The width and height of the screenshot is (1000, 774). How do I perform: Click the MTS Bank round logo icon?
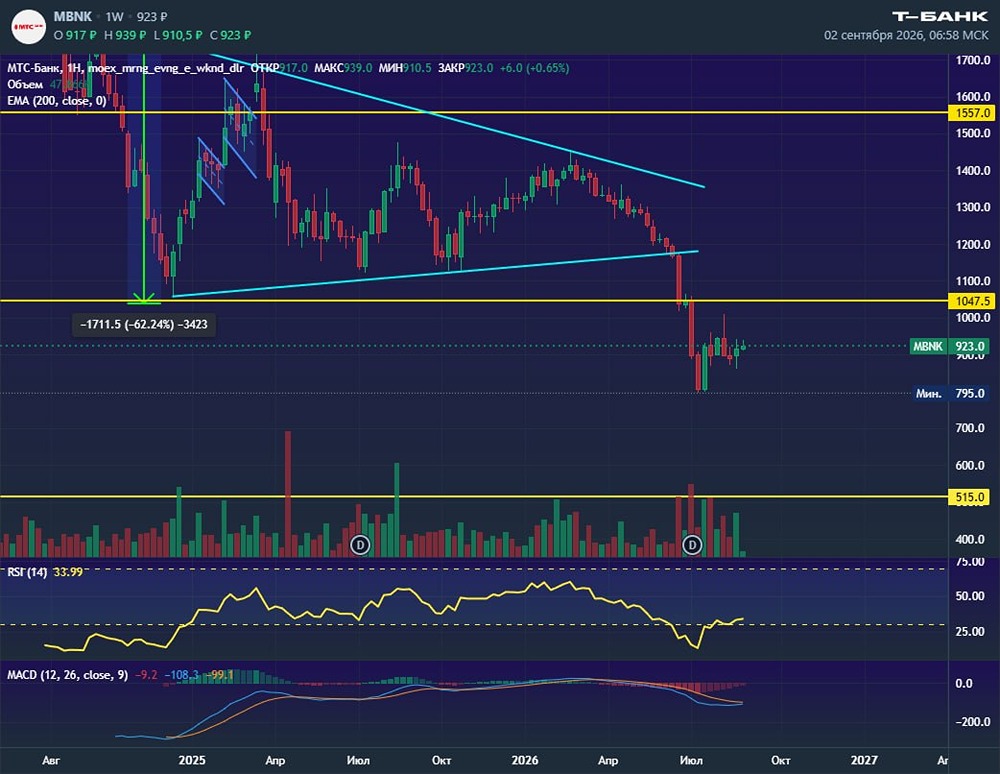coord(29,27)
